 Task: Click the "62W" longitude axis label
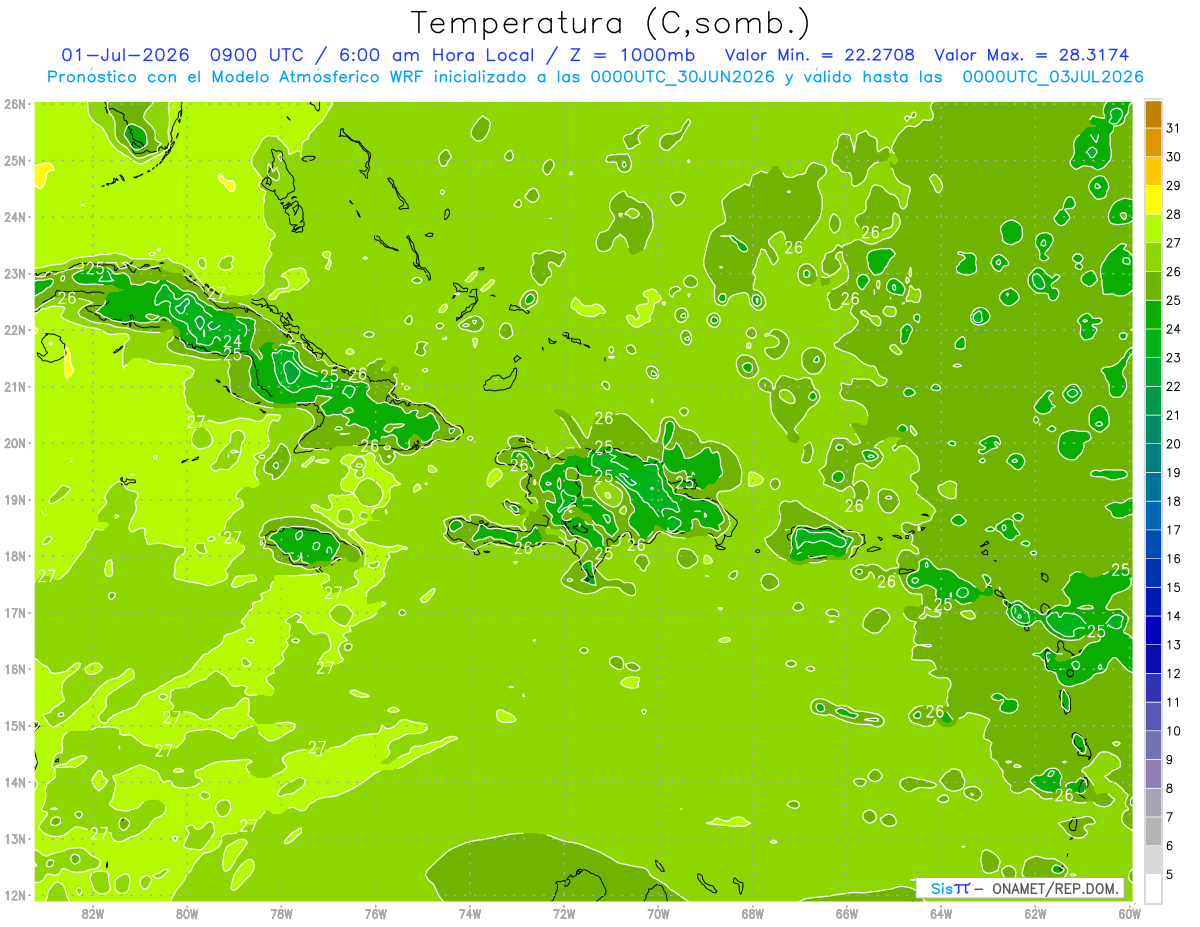pos(1035,913)
